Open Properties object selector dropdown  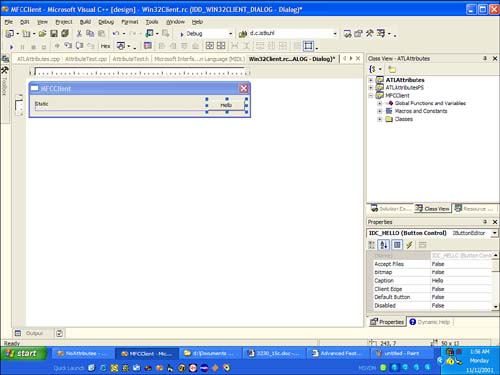[x=495, y=233]
